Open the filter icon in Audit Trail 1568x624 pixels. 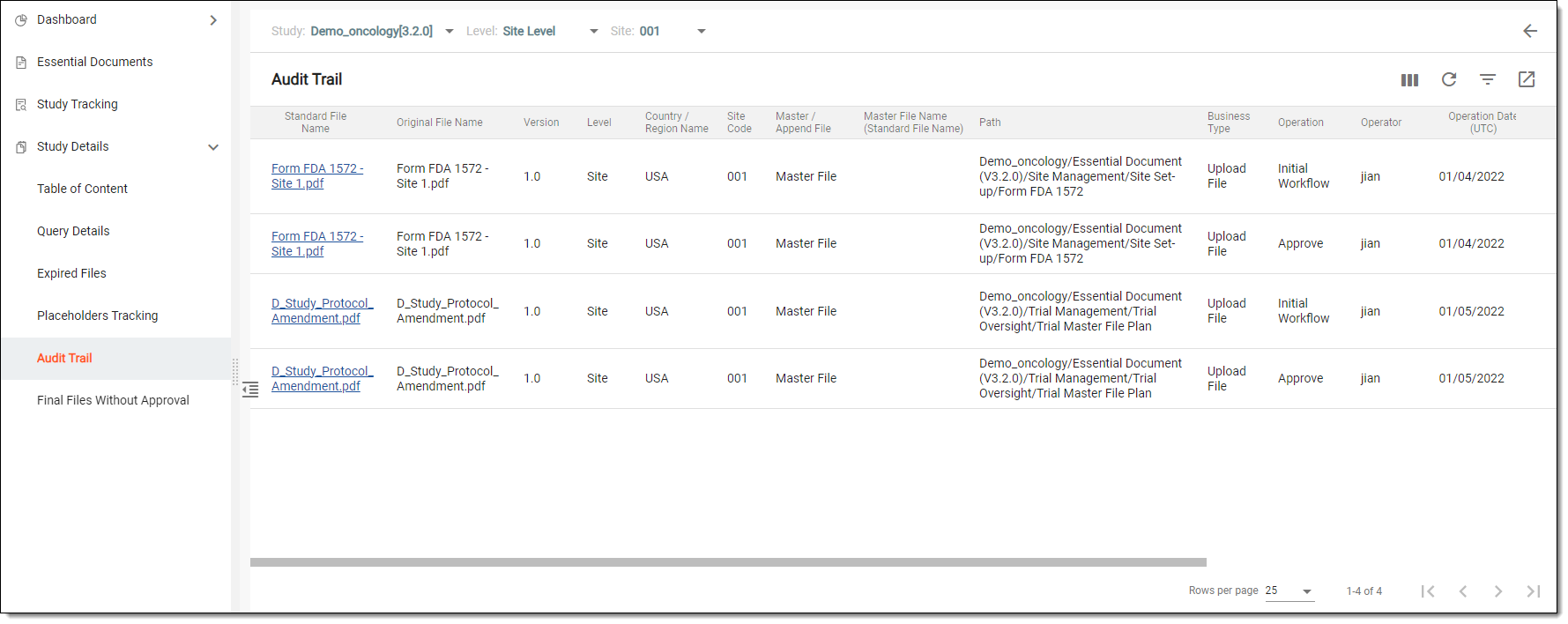[1488, 79]
